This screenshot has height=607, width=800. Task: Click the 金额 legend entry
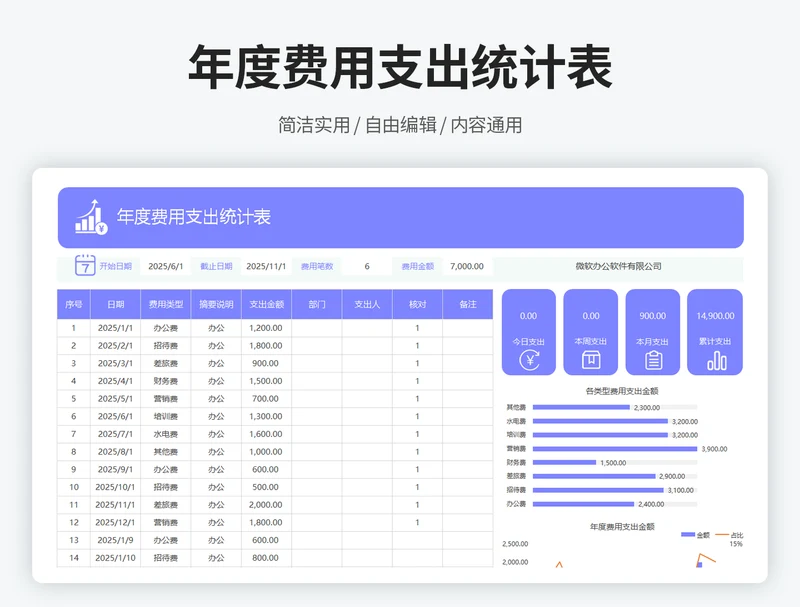[x=695, y=535]
